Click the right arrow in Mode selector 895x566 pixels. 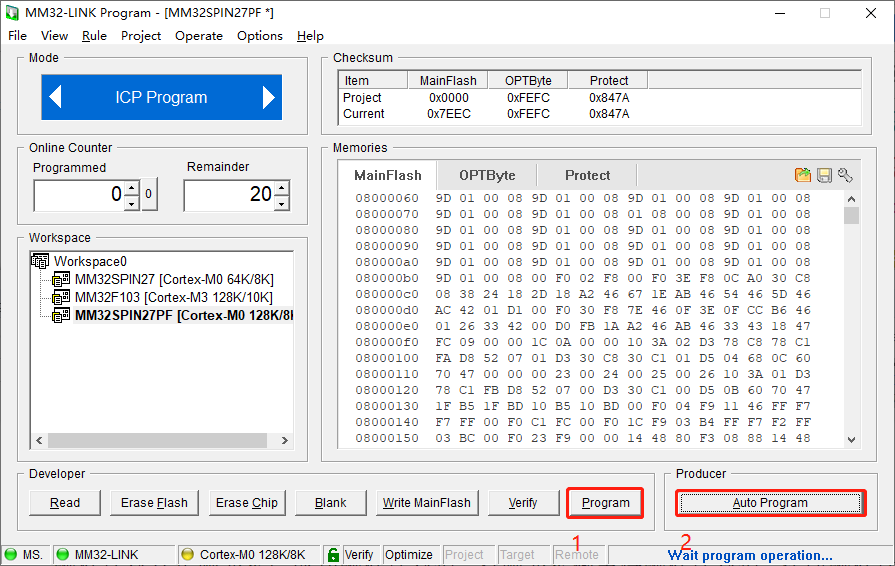click(x=269, y=97)
